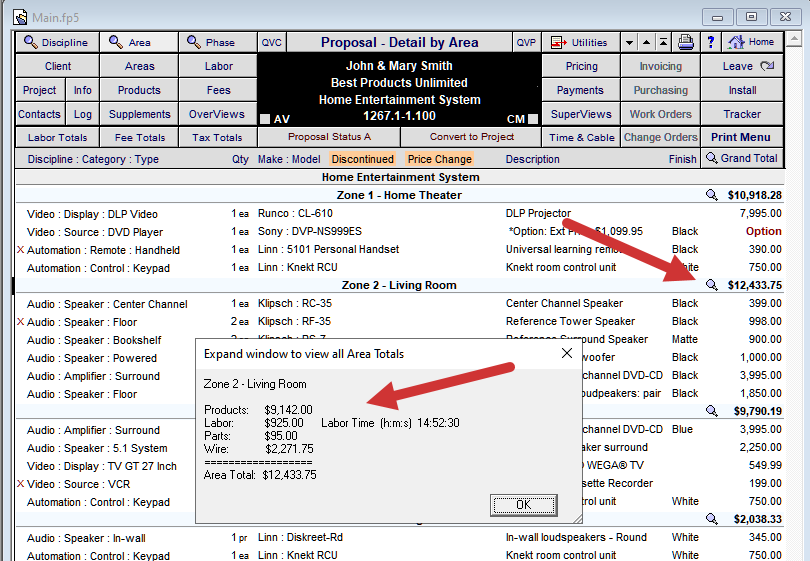Open the Products section

click(139, 90)
